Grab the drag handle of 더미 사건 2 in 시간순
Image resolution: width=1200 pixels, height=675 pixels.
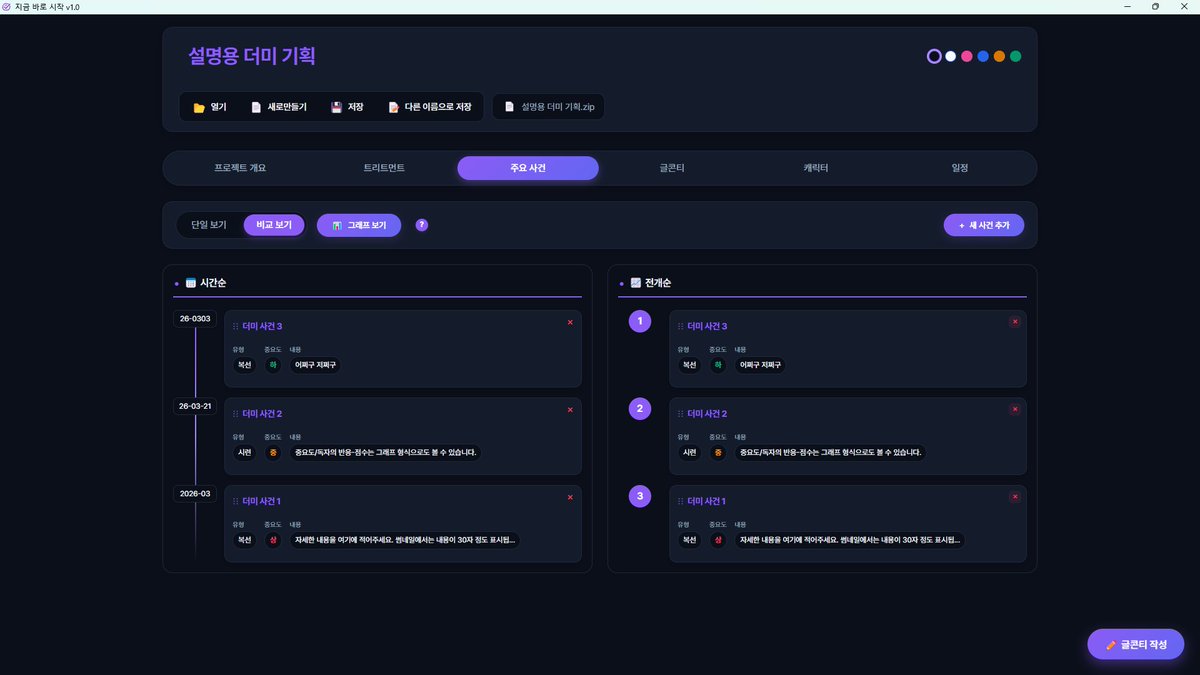coord(236,414)
